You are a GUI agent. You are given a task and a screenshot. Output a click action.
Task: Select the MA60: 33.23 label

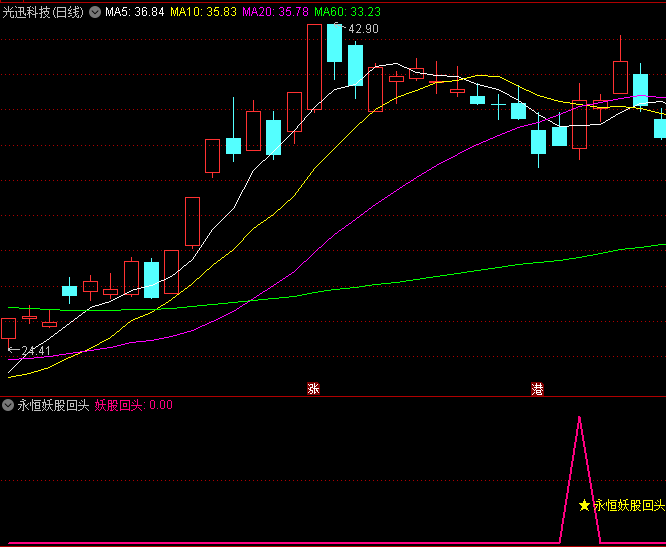tap(347, 12)
